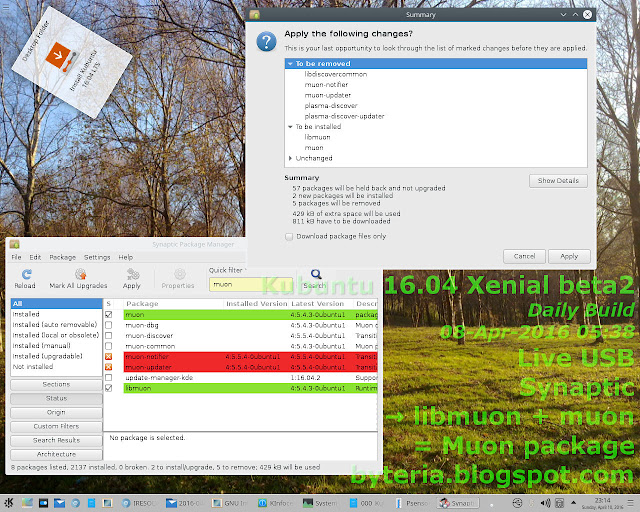Toggle the update-manager-kde checkbox

point(109,378)
